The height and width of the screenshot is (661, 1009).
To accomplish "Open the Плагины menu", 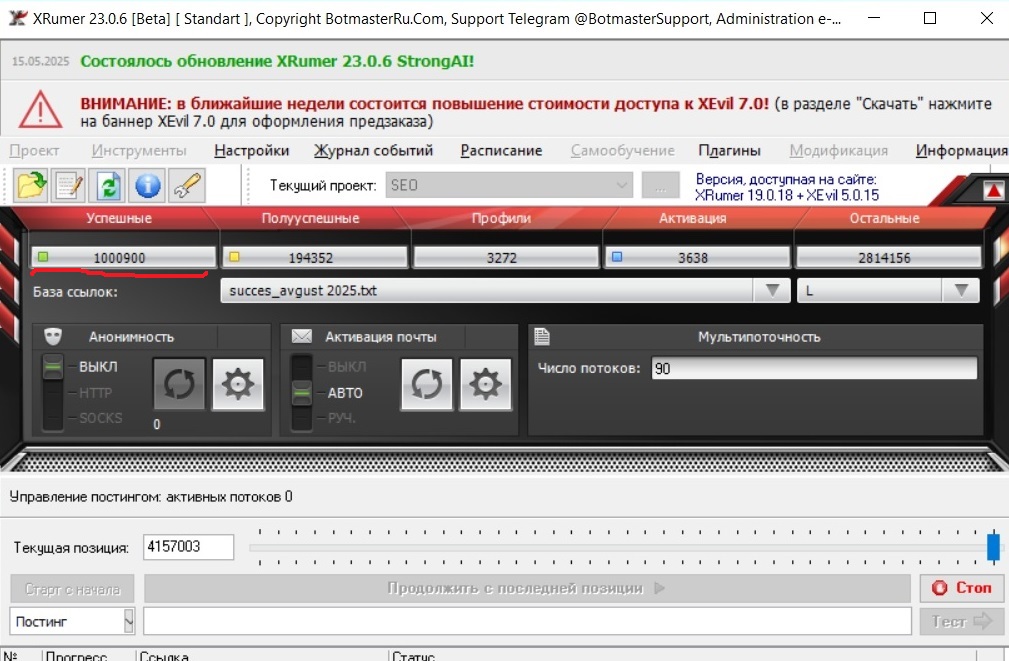I will 729,151.
